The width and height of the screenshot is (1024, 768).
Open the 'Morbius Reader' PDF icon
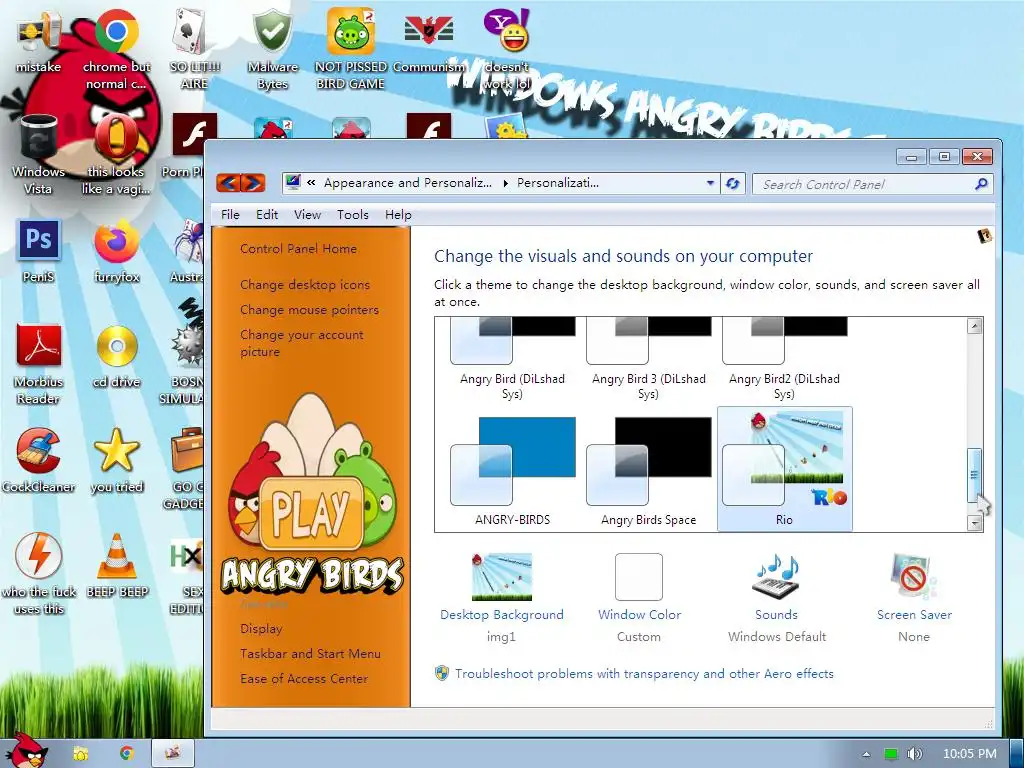[x=39, y=364]
